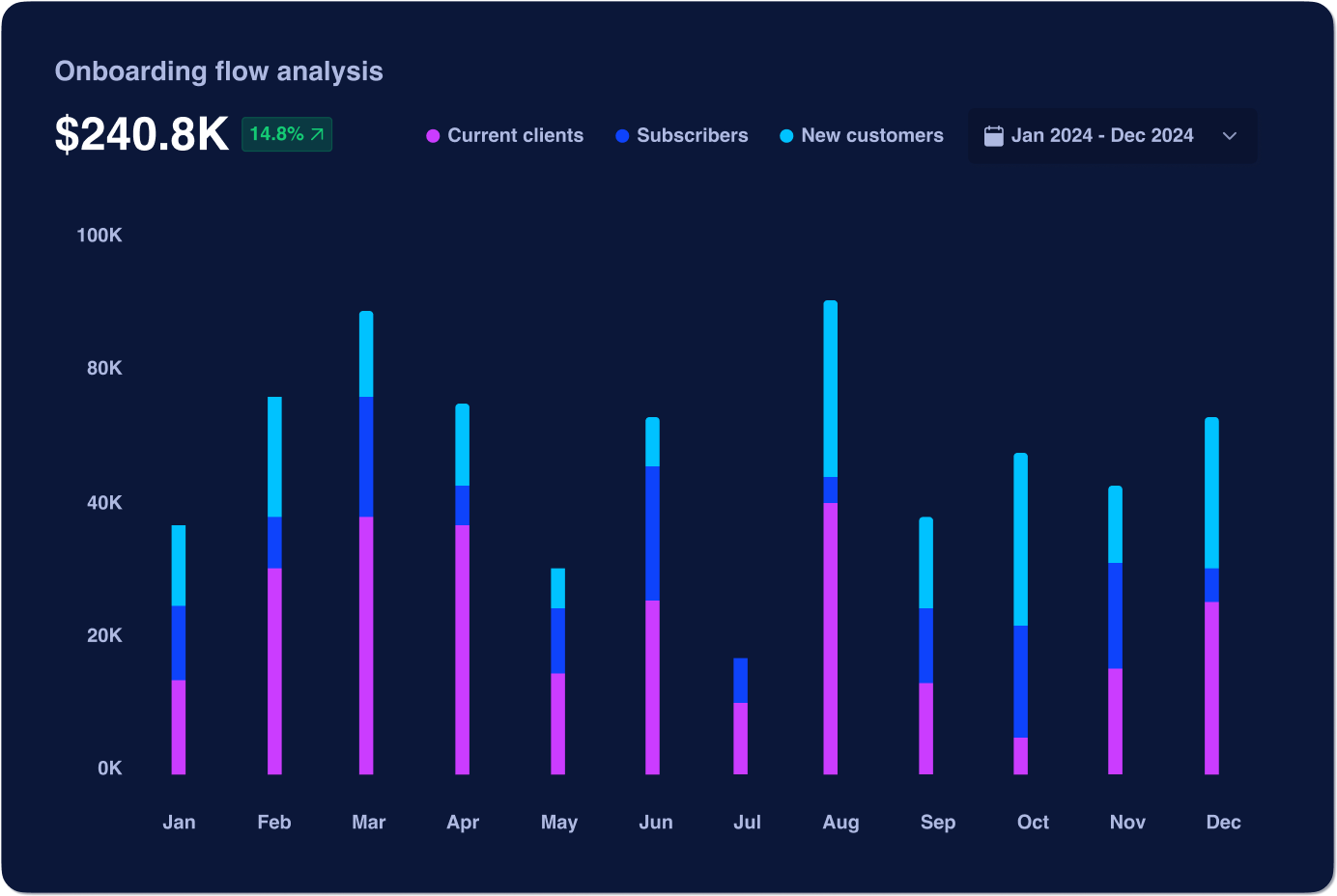Image resolution: width=1337 pixels, height=896 pixels.
Task: Select the Jul bar's blue segment
Action: pyautogui.click(x=740, y=681)
